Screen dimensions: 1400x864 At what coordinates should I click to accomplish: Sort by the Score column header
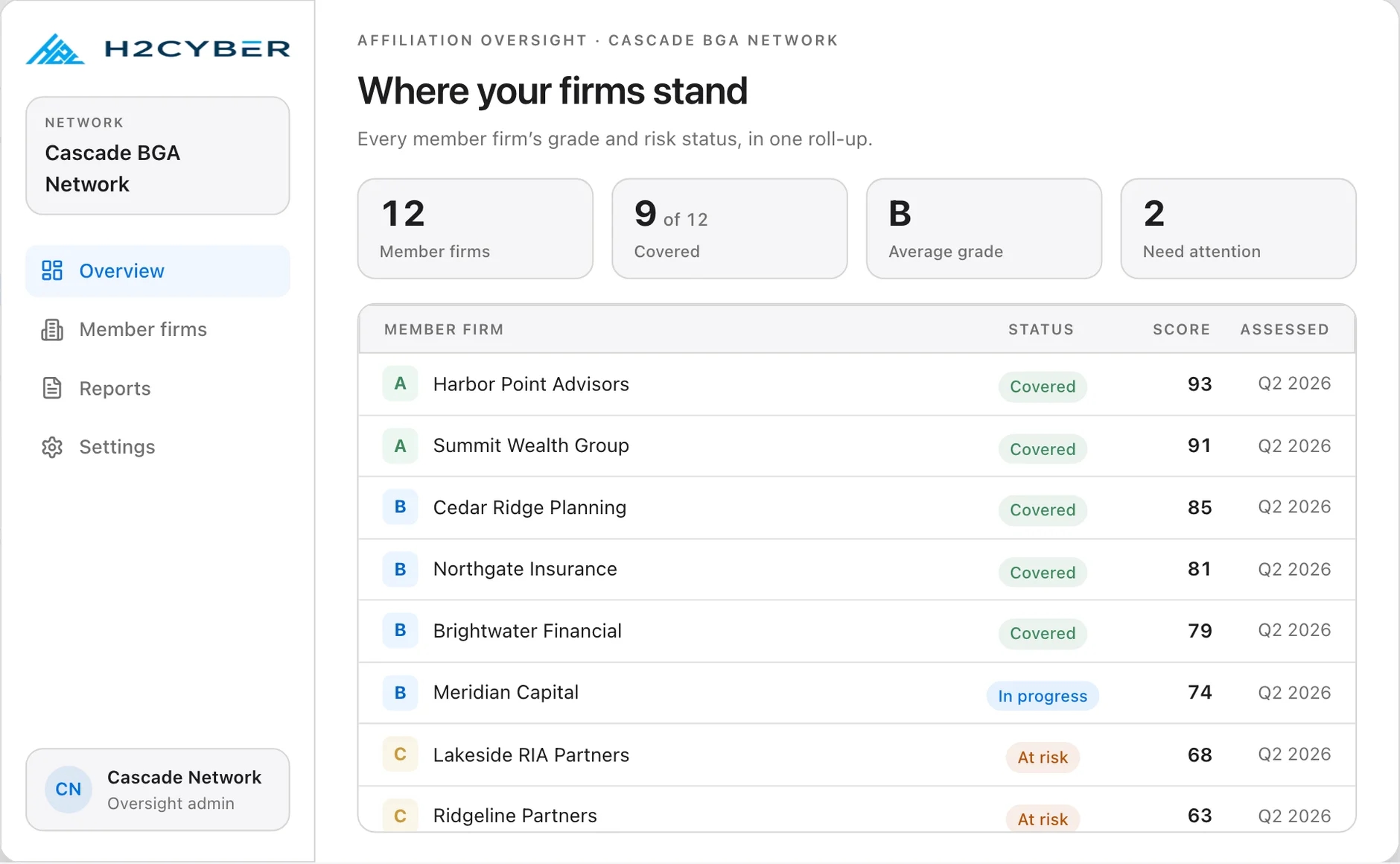coord(1182,329)
